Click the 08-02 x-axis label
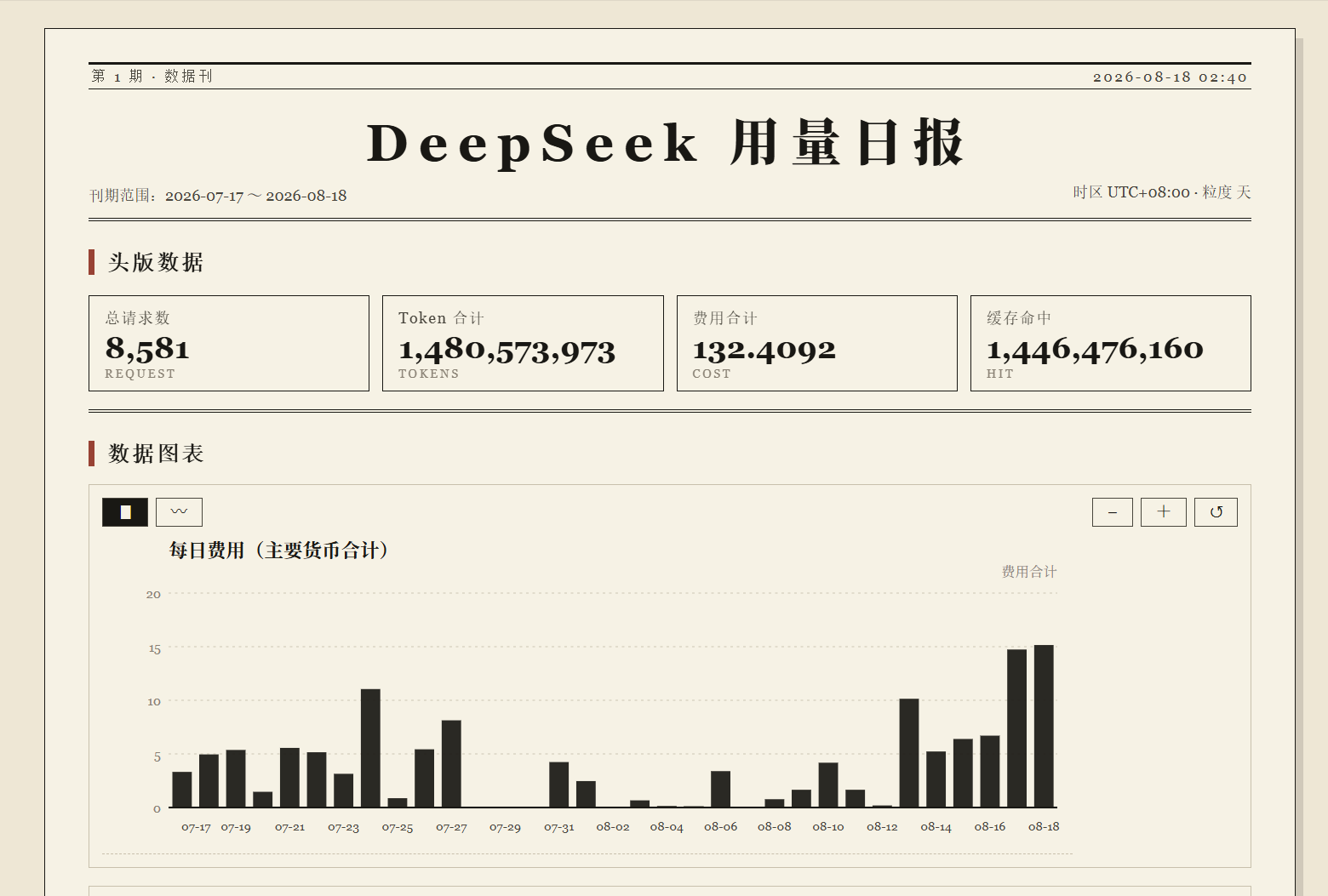1328x896 pixels. [613, 827]
